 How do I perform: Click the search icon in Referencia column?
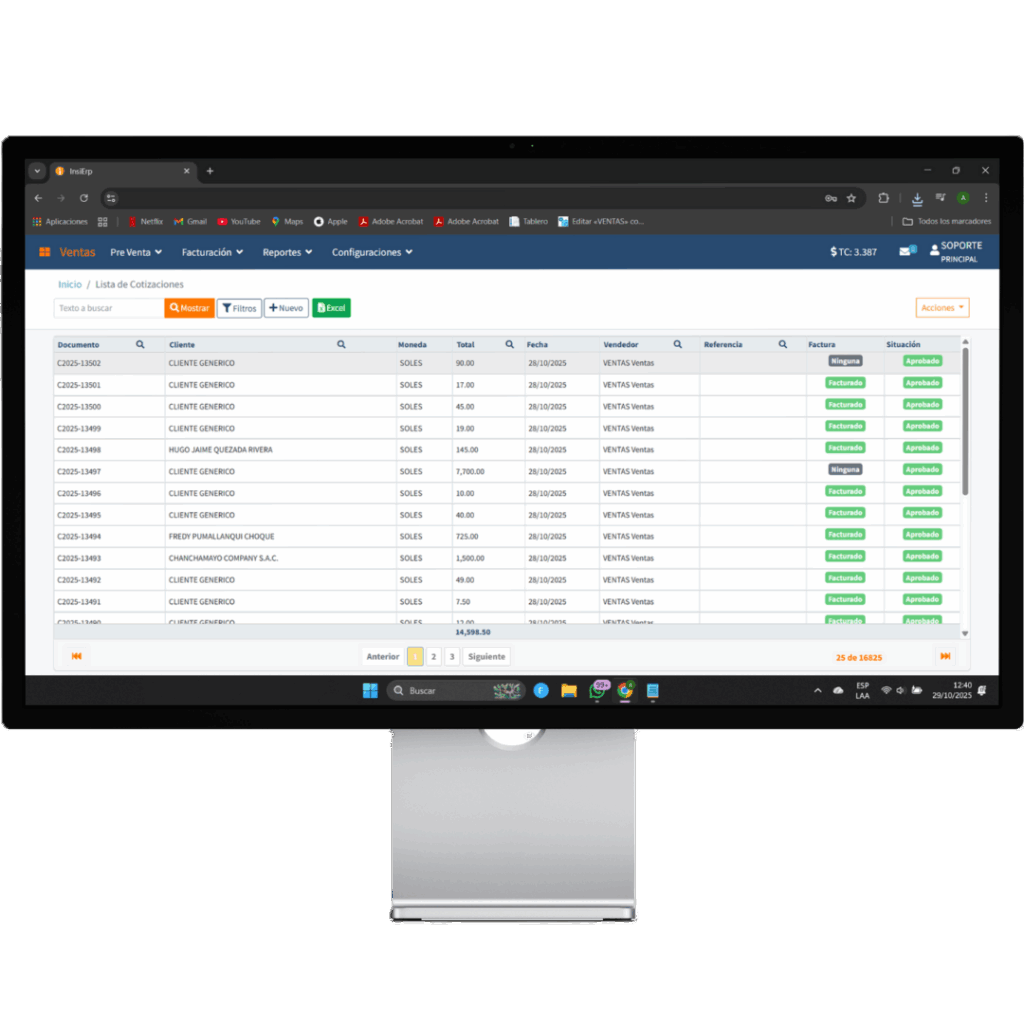(783, 344)
